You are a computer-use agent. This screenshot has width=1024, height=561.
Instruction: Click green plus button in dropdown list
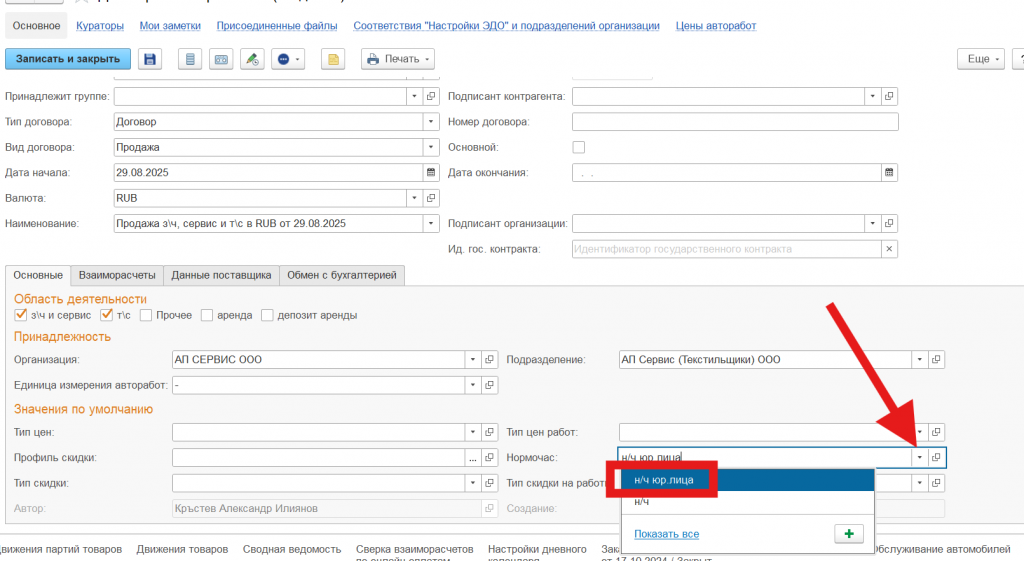click(847, 534)
